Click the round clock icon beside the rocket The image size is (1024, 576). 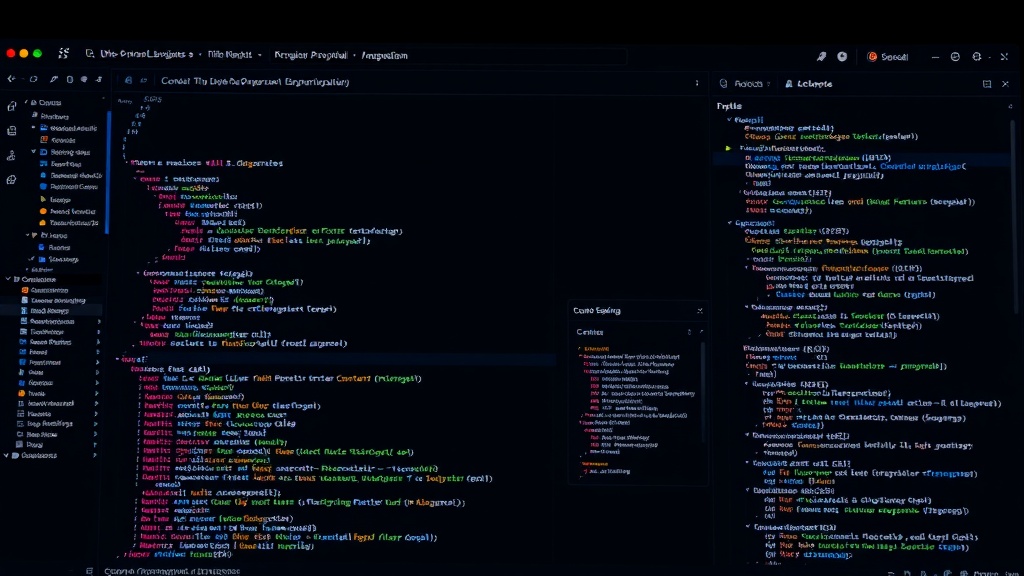[842, 57]
